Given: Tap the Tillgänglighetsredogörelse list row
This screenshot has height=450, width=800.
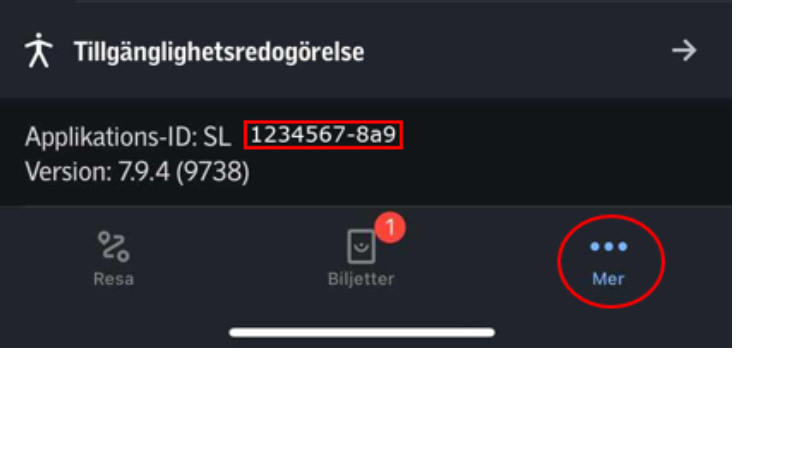Looking at the screenshot, I should pyautogui.click(x=366, y=51).
